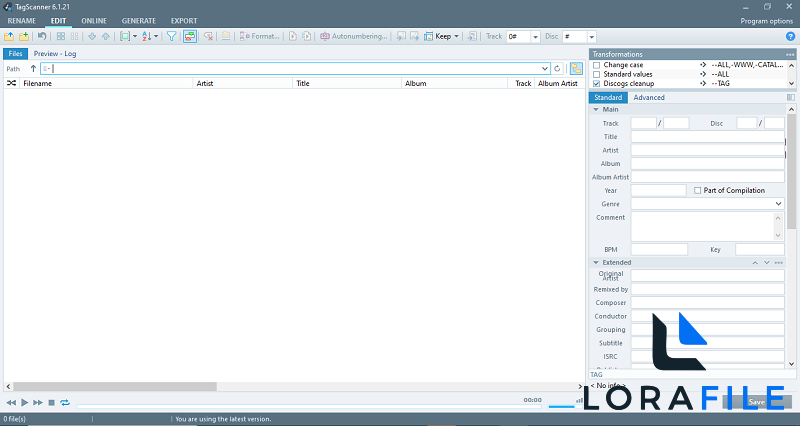
Task: Click the remove tag icon with red X
Action: tap(208, 36)
